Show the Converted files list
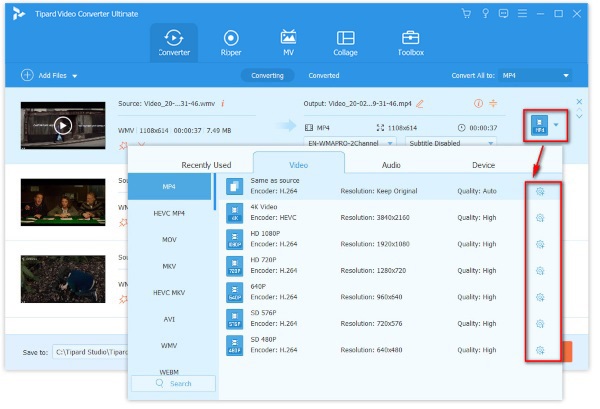 click(323, 75)
